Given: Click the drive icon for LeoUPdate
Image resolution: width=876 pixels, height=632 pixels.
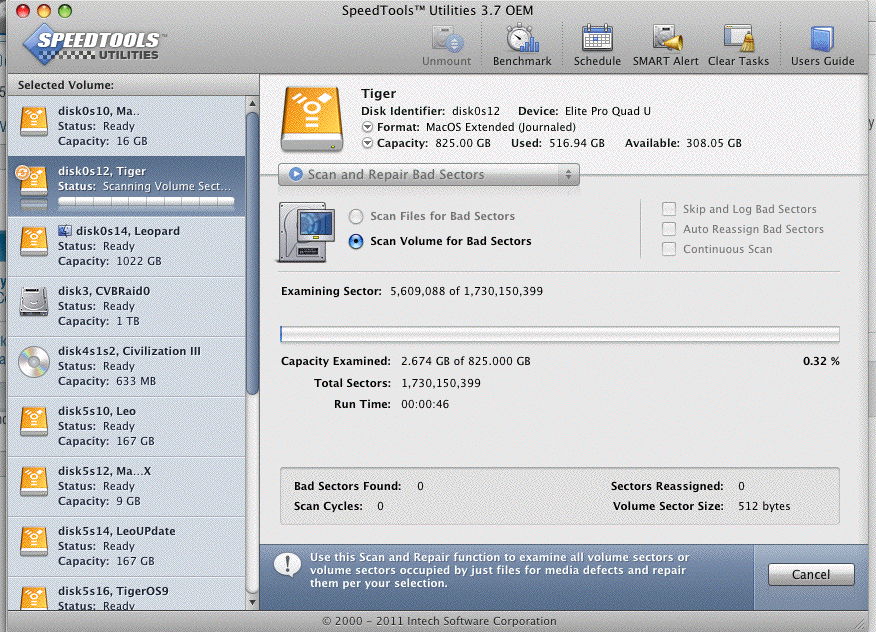Looking at the screenshot, I should click(x=34, y=541).
